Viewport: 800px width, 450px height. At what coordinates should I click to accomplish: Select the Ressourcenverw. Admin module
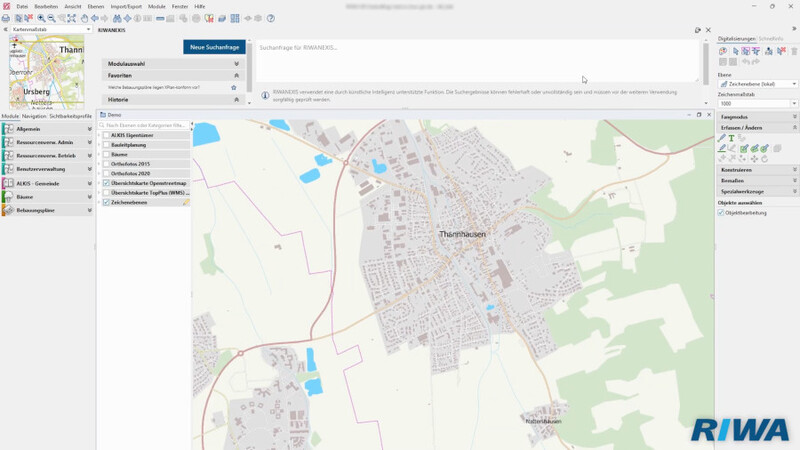tap(48, 142)
